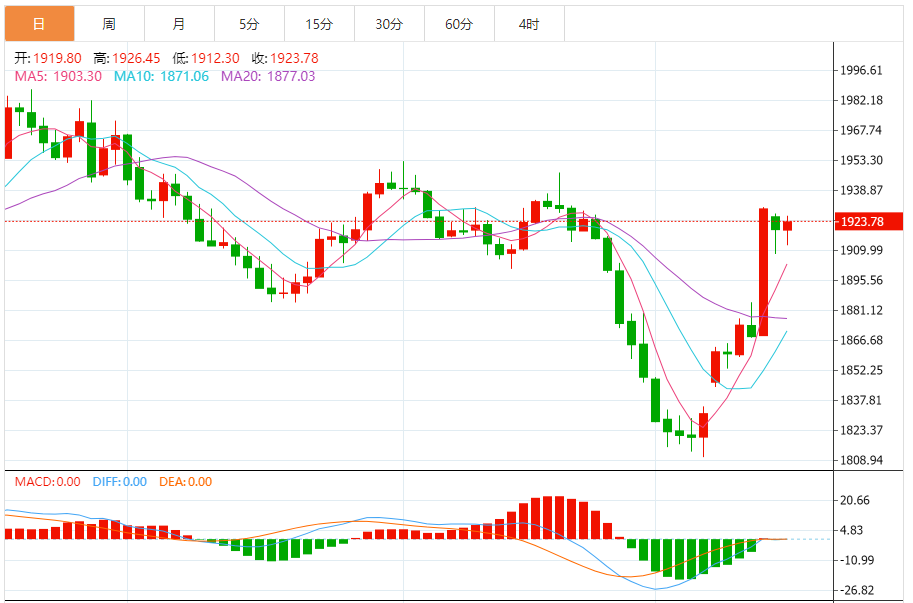
Task: Click the 1881.12 price axis label
Action: pyautogui.click(x=861, y=310)
